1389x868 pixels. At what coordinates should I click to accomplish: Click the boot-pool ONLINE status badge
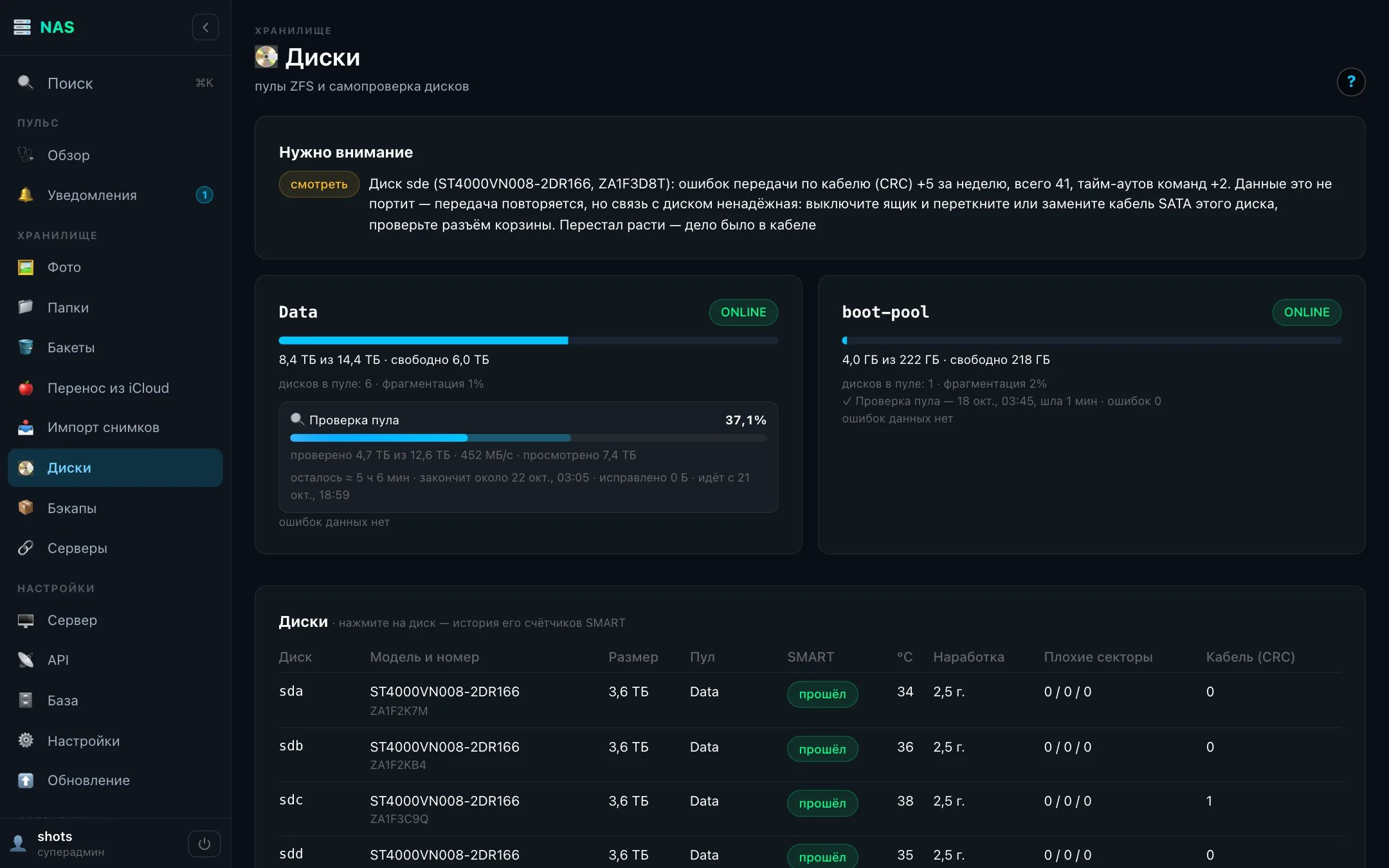click(1307, 312)
